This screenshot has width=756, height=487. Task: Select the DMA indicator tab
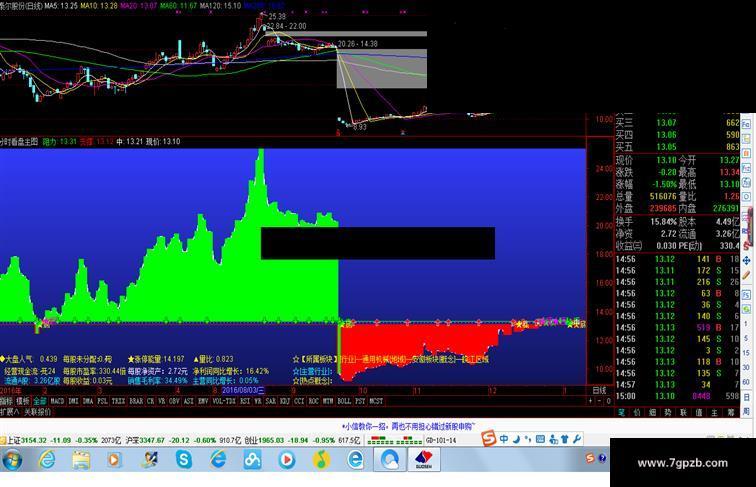click(88, 401)
